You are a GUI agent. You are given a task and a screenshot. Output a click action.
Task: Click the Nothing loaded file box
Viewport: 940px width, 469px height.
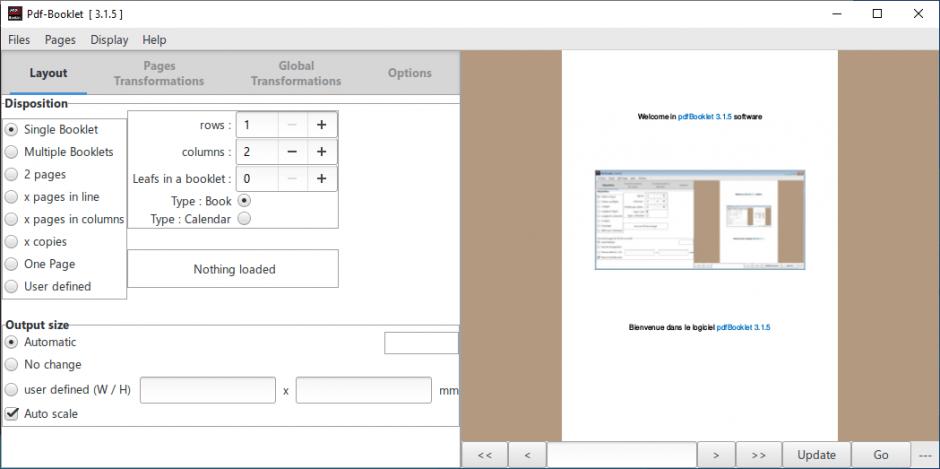(x=233, y=269)
